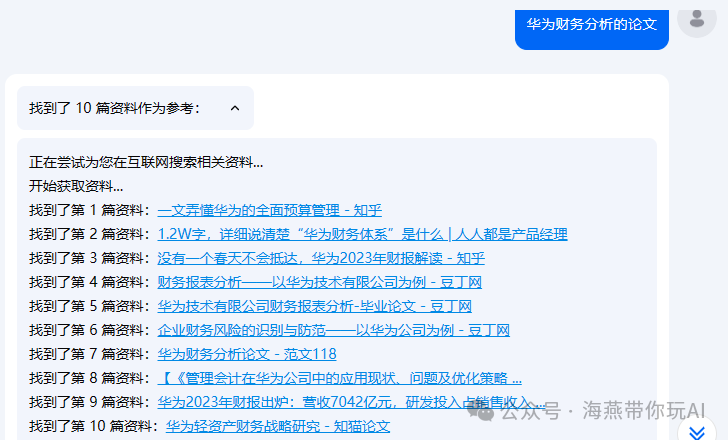The height and width of the screenshot is (440, 728).
Task: Click the scroll-to-bottom double chevron button
Action: pyautogui.click(x=697, y=432)
